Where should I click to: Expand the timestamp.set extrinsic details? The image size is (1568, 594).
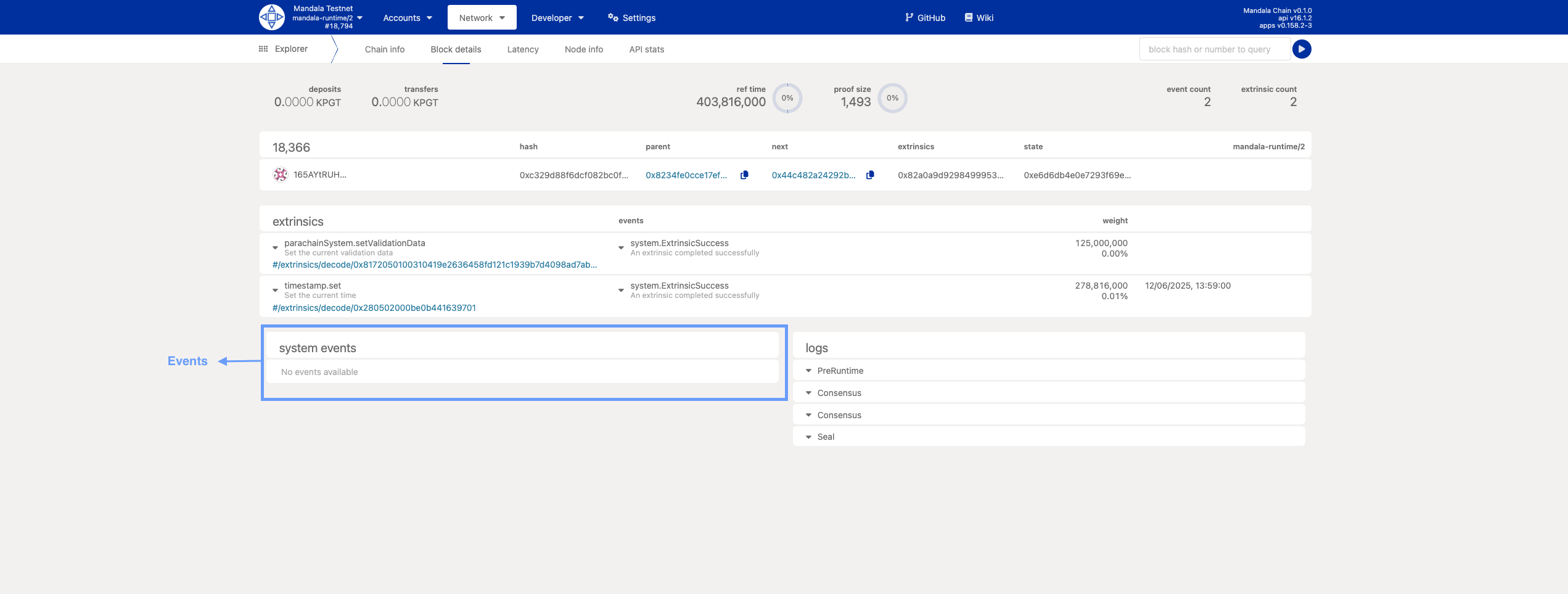click(x=275, y=290)
